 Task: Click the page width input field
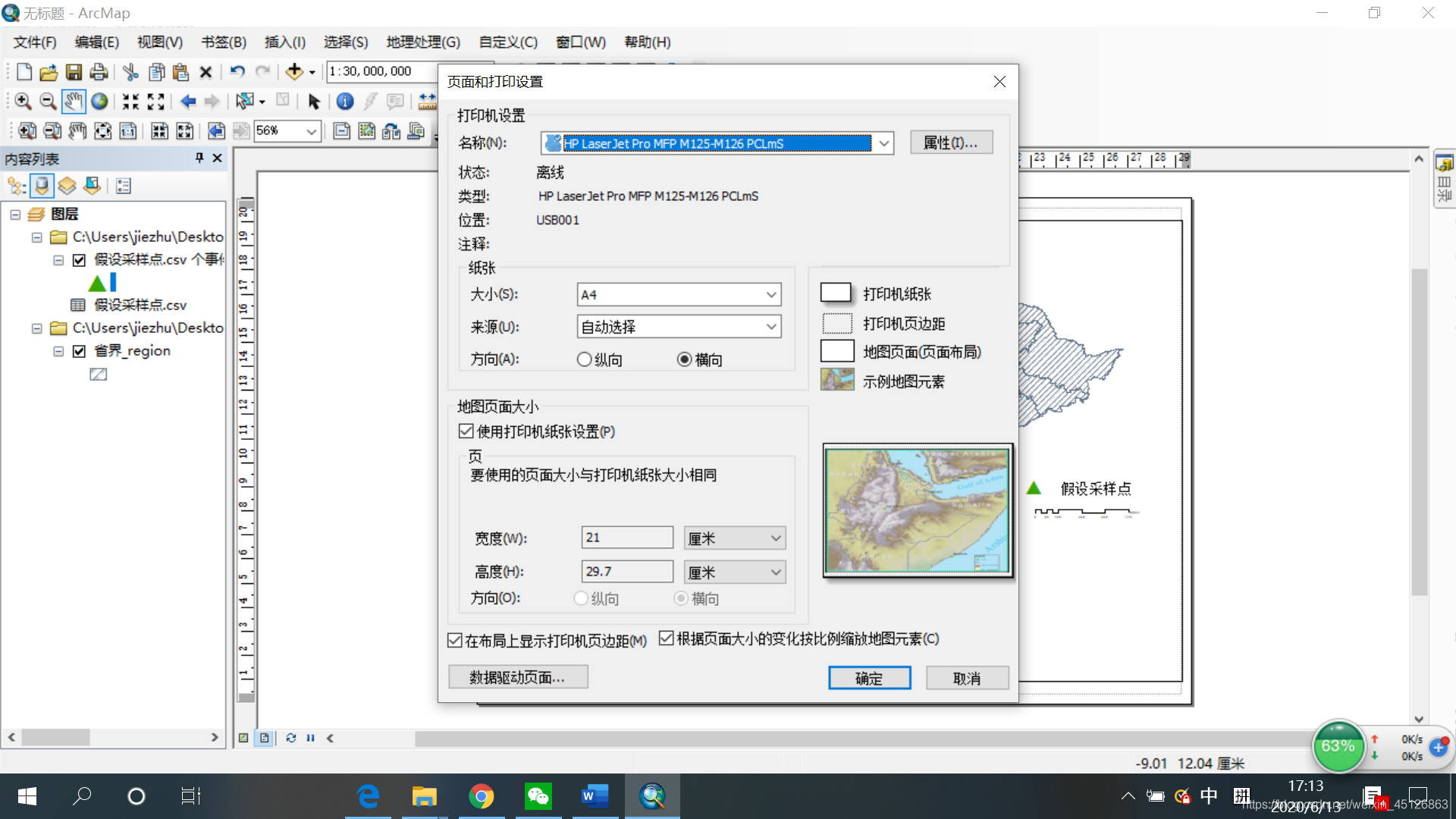point(626,538)
